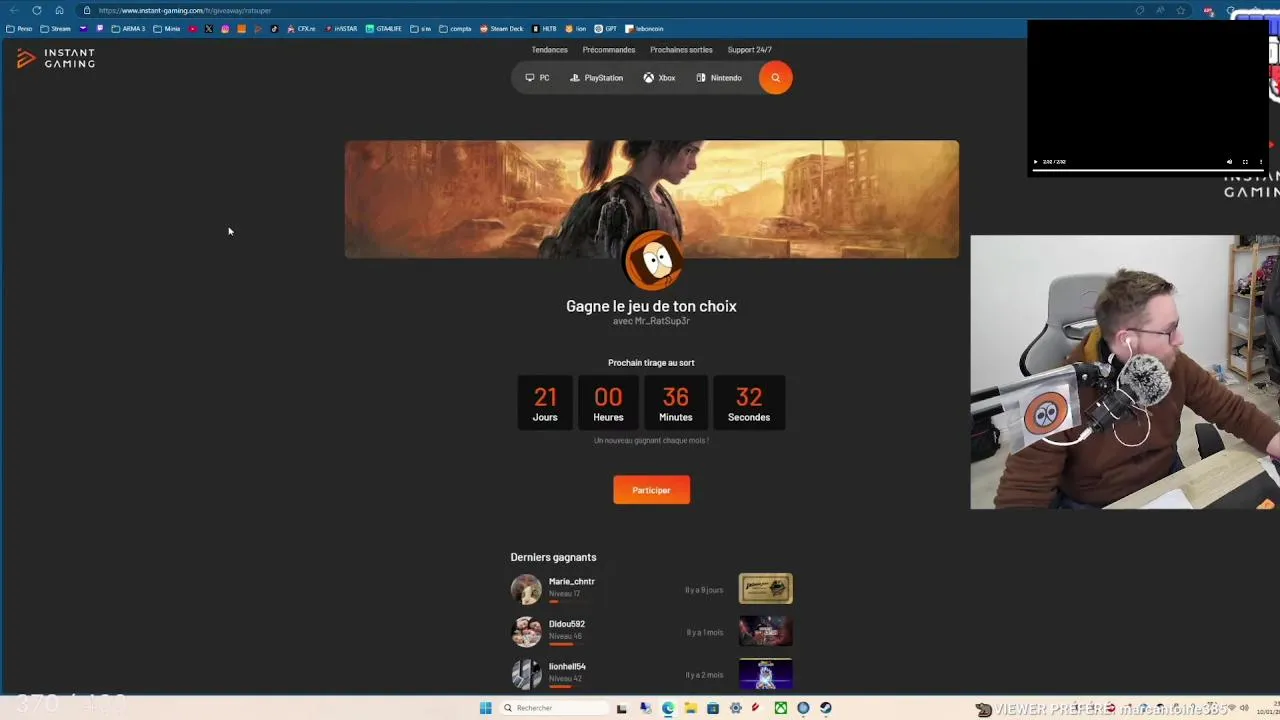The image size is (1280, 720).
Task: Open the Xbox app from the taskbar
Action: click(780, 708)
